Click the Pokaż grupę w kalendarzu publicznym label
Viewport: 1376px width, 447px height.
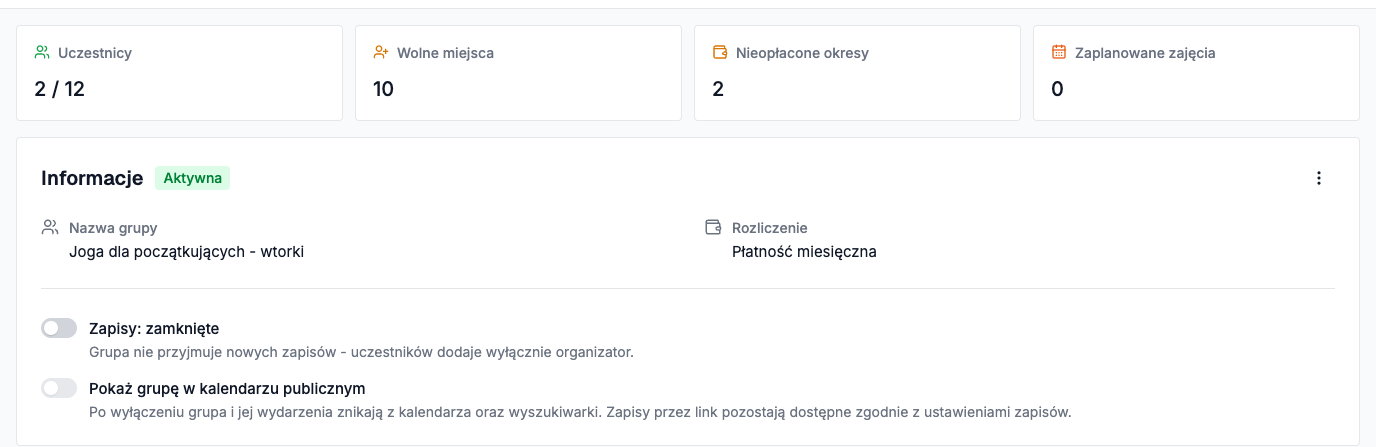pyautogui.click(x=227, y=388)
